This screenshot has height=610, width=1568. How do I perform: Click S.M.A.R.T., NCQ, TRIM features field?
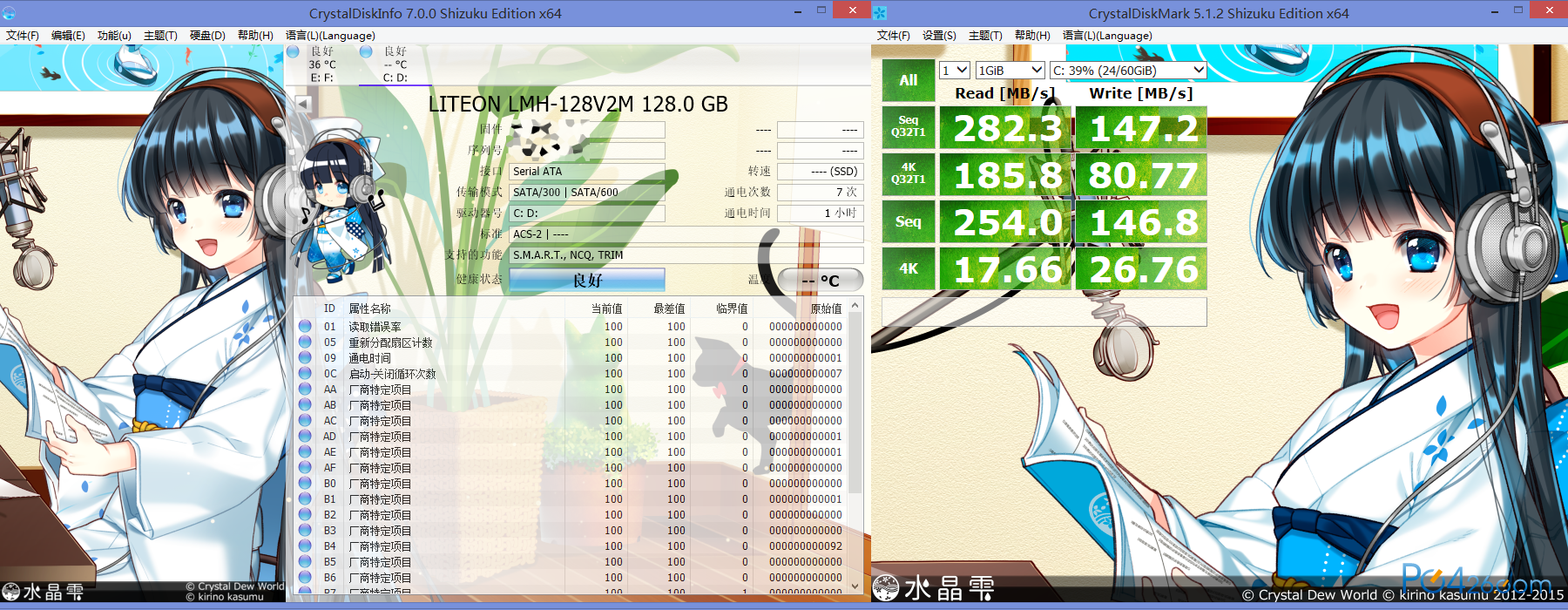coord(686,255)
